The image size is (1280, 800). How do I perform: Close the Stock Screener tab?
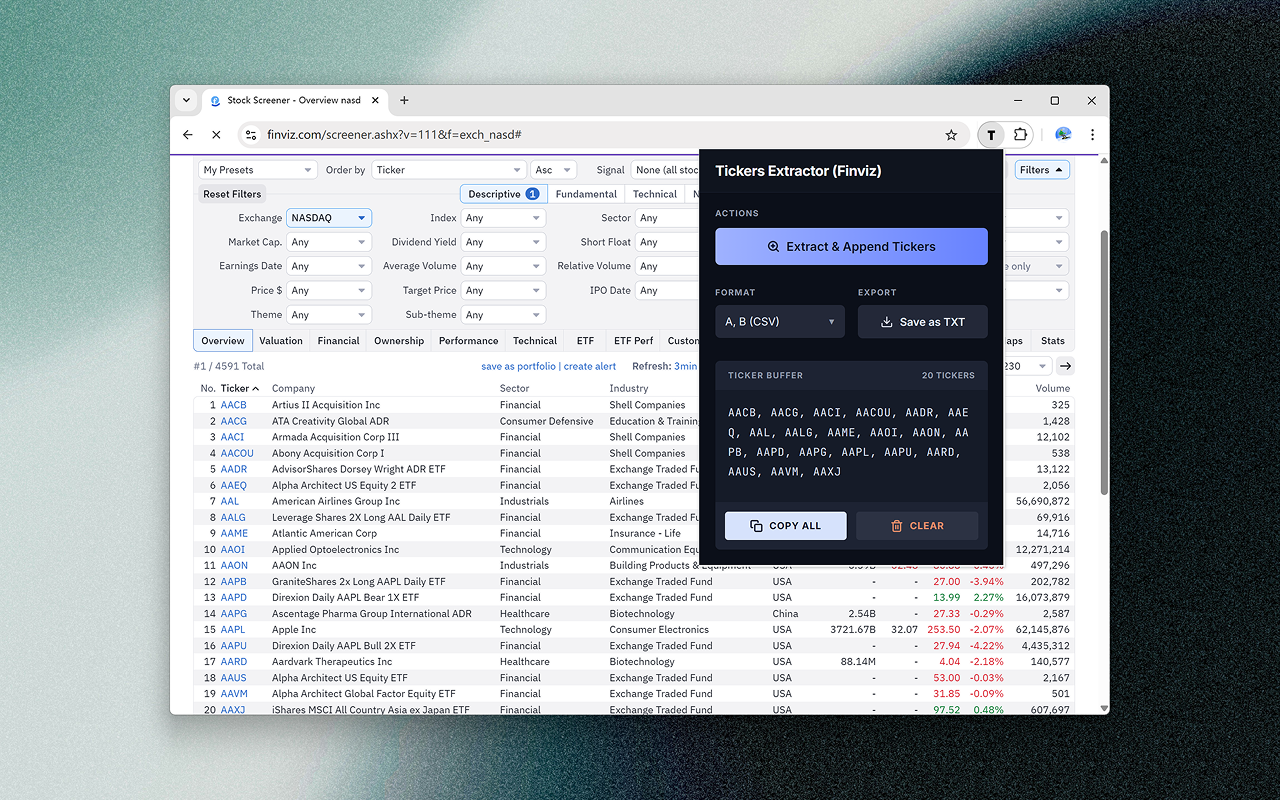pyautogui.click(x=376, y=100)
